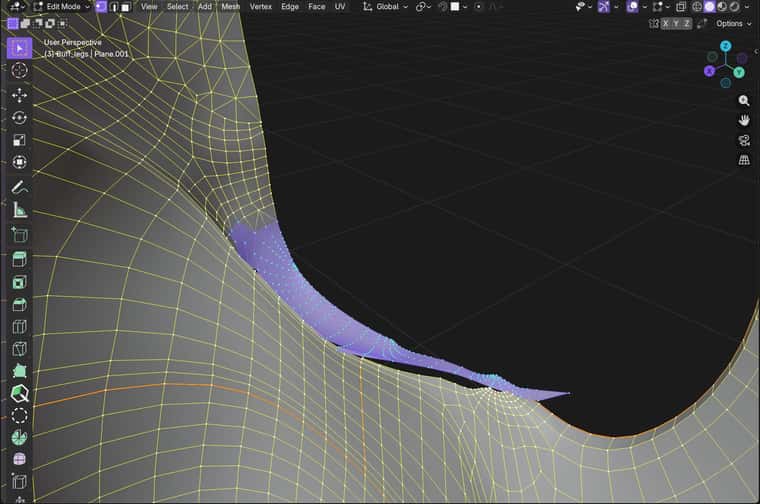
Task: Open the Mesh menu
Action: [231, 6]
